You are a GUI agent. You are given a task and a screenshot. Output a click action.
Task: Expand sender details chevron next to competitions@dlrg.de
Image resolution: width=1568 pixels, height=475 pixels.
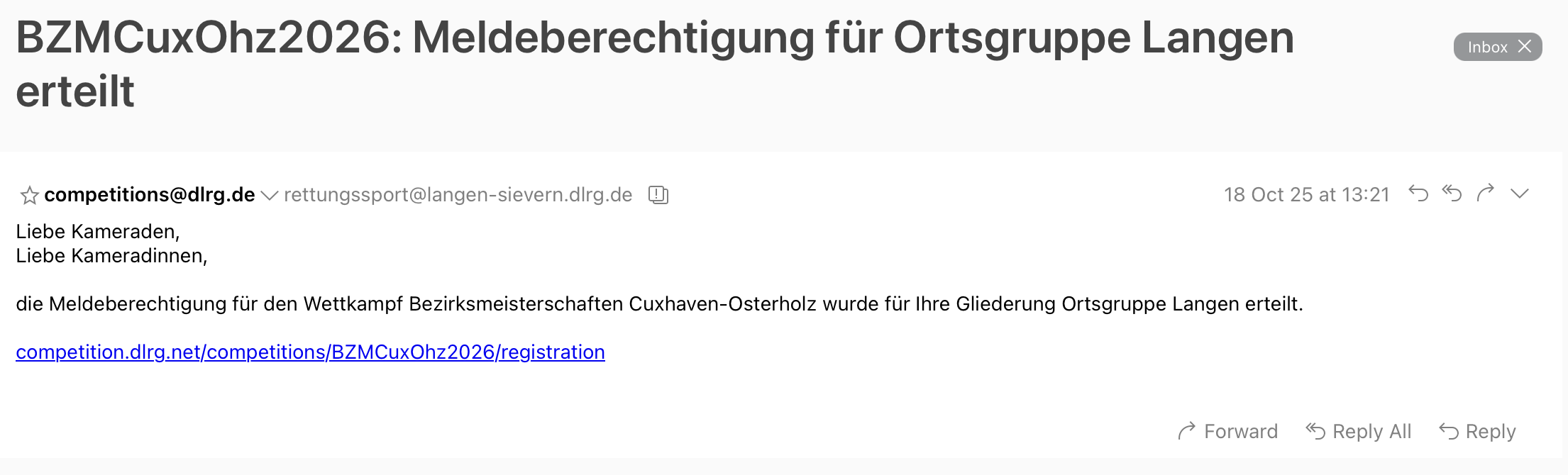[x=270, y=196]
